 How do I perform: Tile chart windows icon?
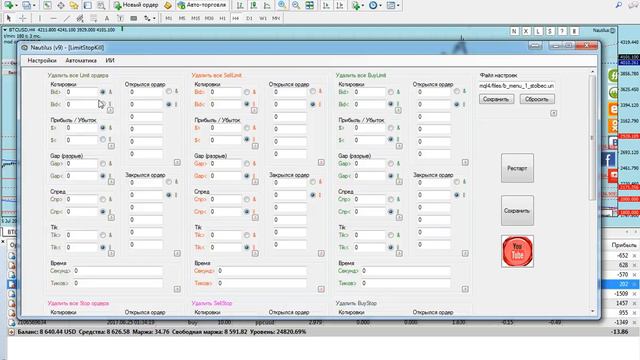pos(310,5)
